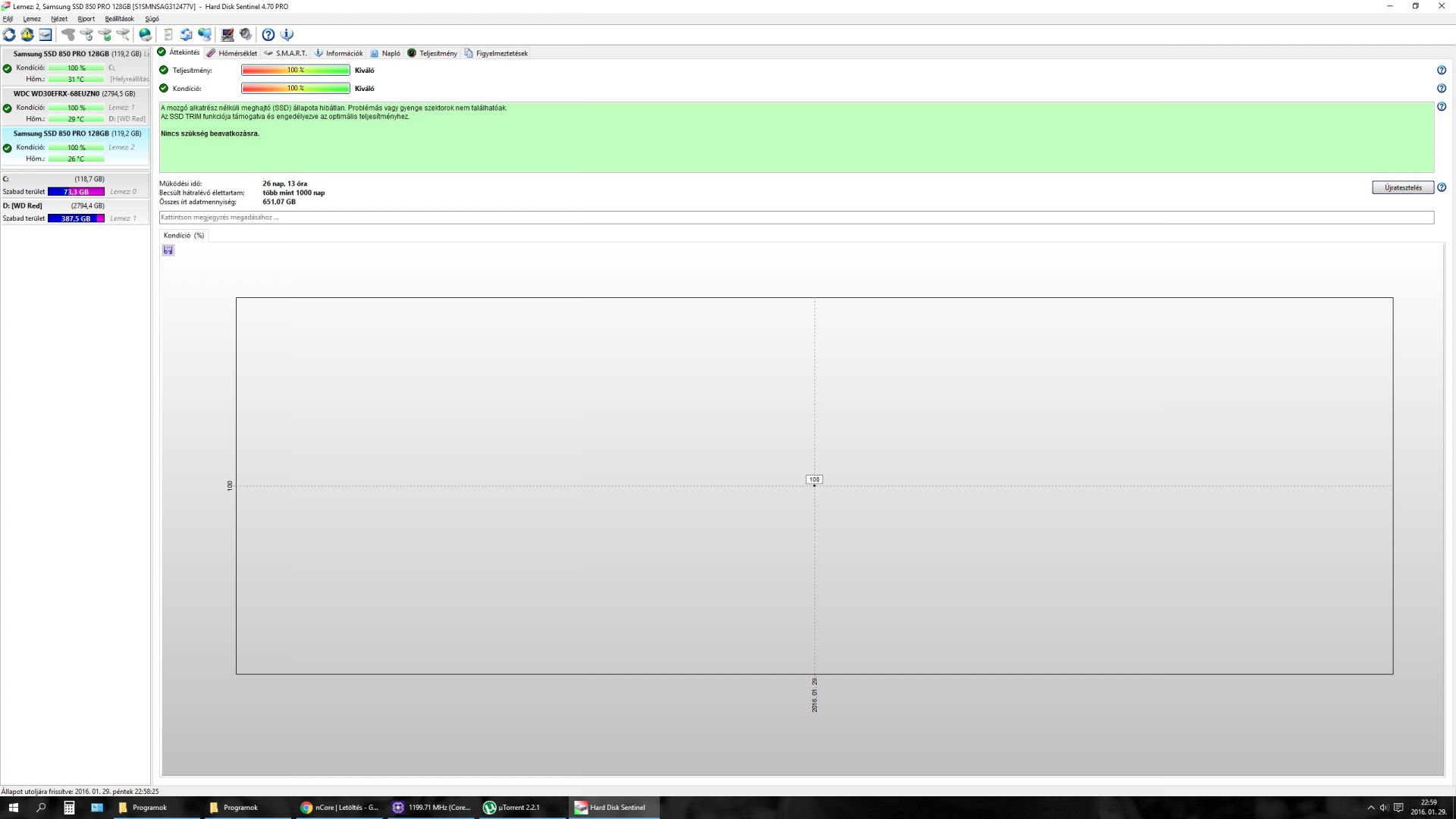The height and width of the screenshot is (819, 1456).
Task: Click the refresh toolbar icon
Action: [x=9, y=35]
